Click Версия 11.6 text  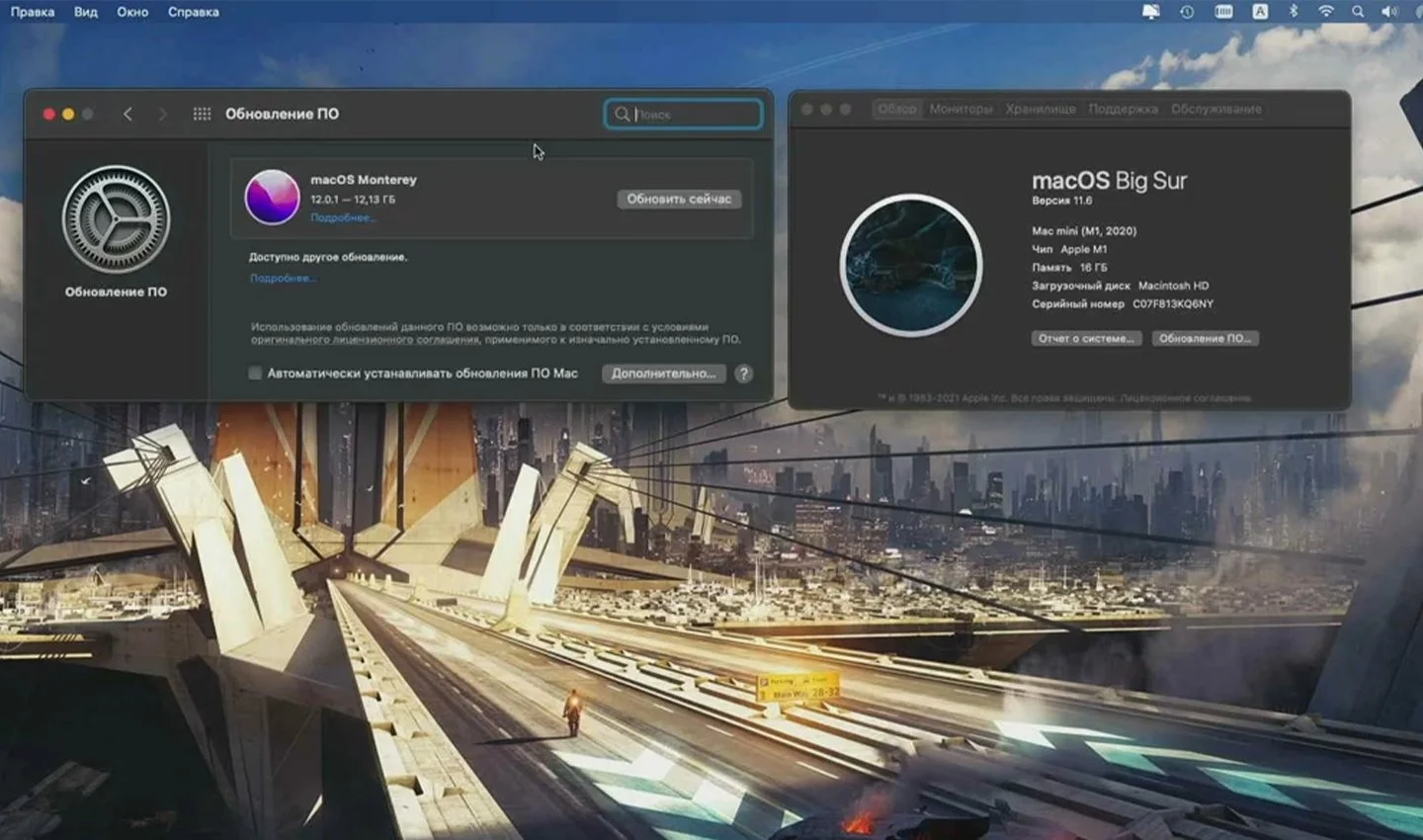click(1062, 201)
